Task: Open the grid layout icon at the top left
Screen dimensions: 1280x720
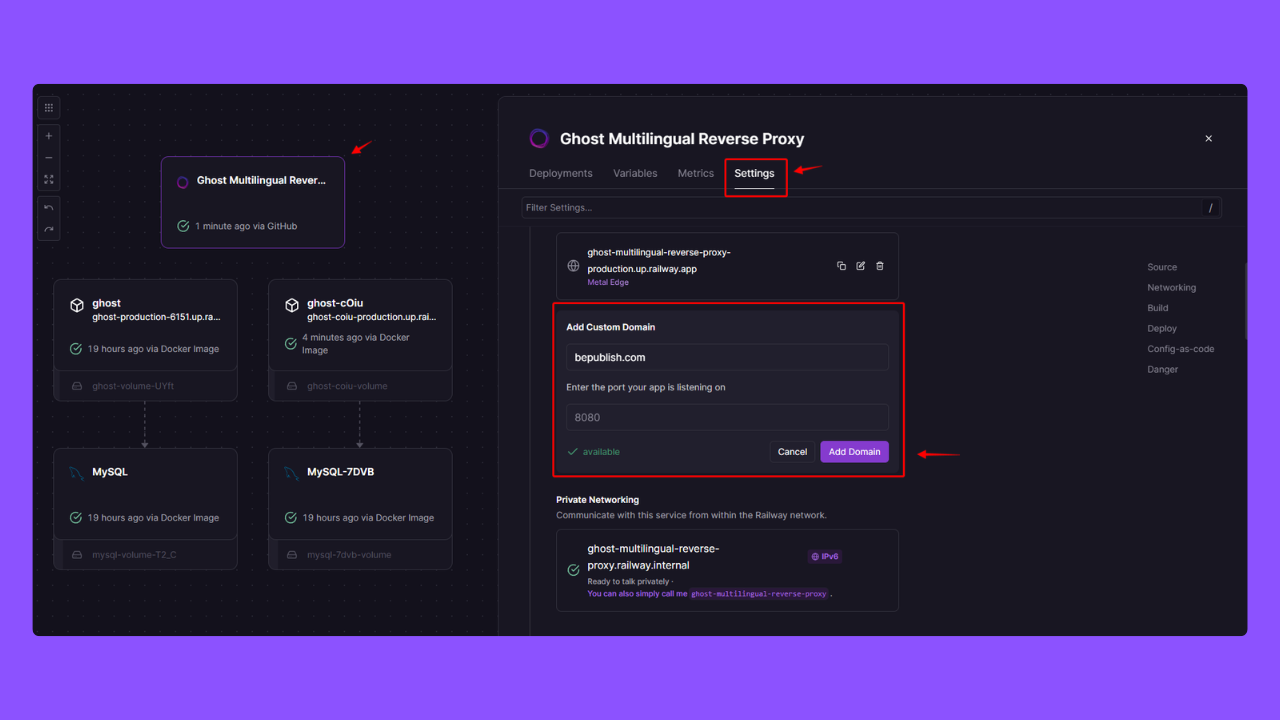Action: click(48, 107)
